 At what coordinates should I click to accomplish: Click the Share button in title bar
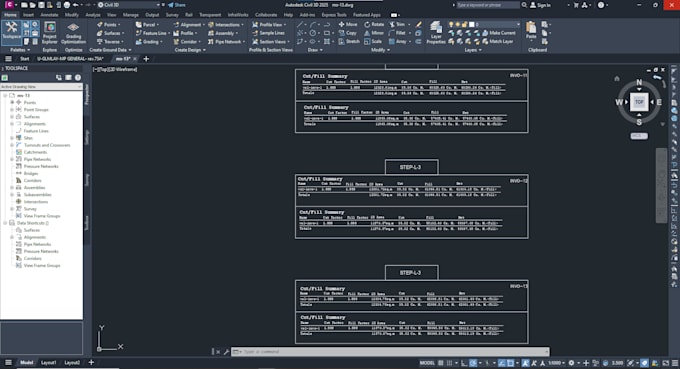click(177, 5)
